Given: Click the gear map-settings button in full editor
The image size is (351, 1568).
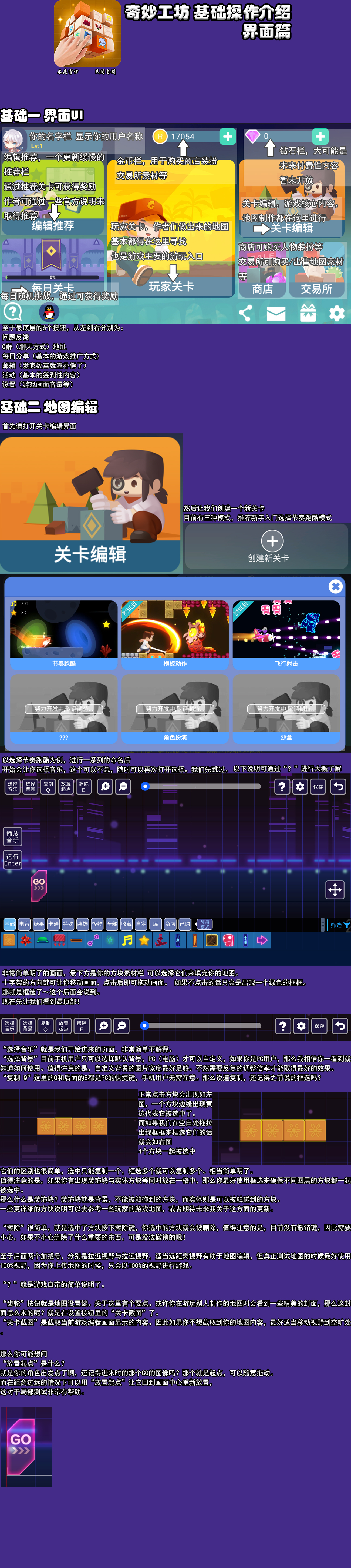Looking at the screenshot, I should (x=300, y=786).
